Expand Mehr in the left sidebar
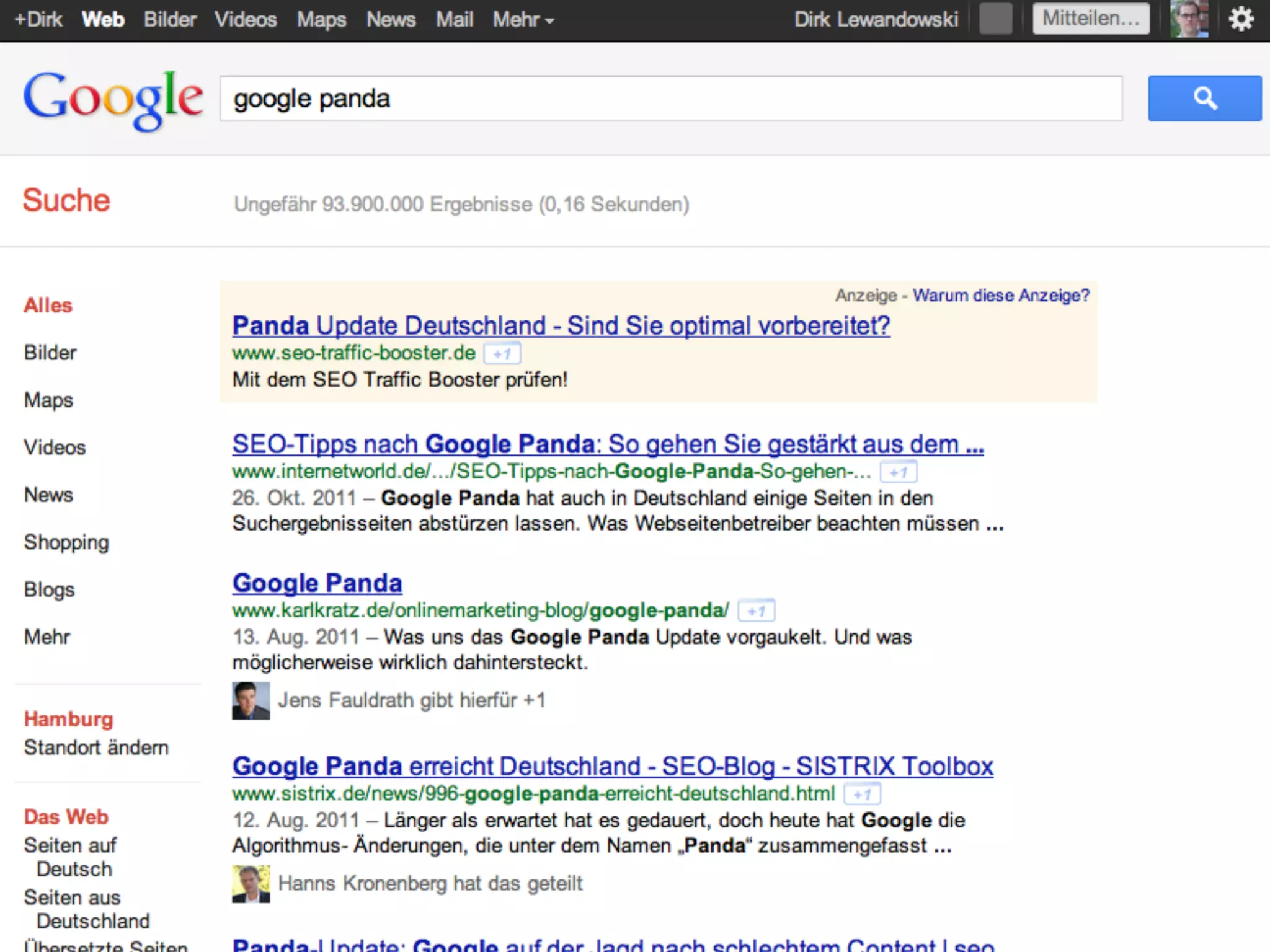This screenshot has height=952, width=1270. pos(47,637)
